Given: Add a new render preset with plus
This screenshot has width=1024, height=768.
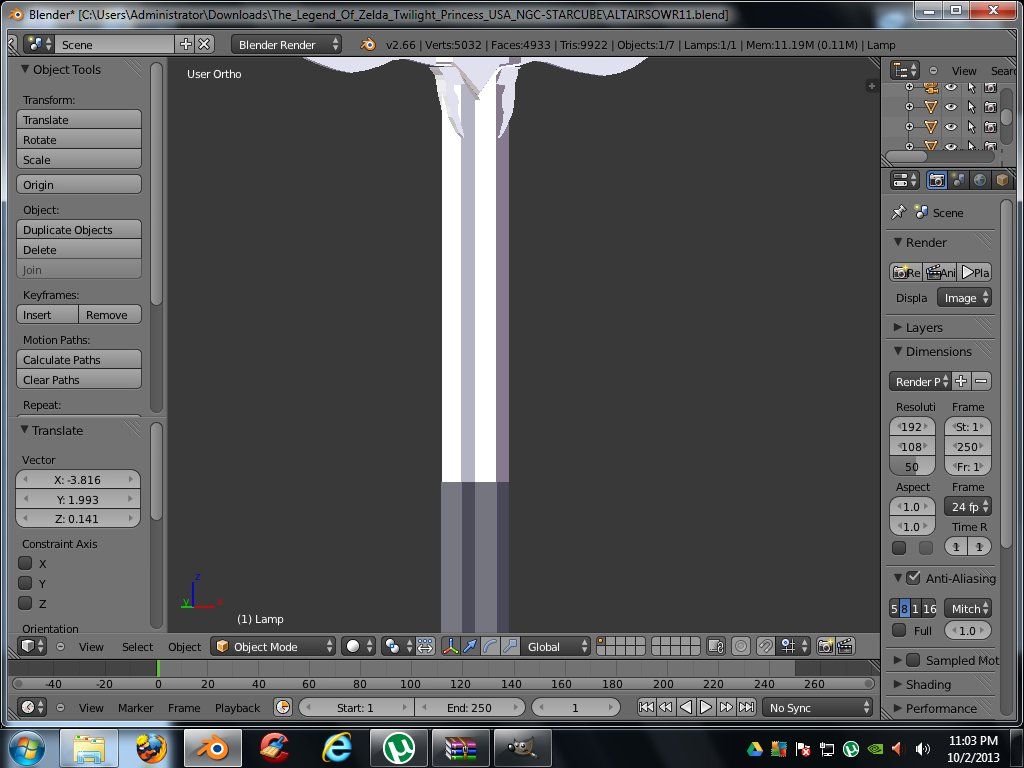Looking at the screenshot, I should point(960,381).
